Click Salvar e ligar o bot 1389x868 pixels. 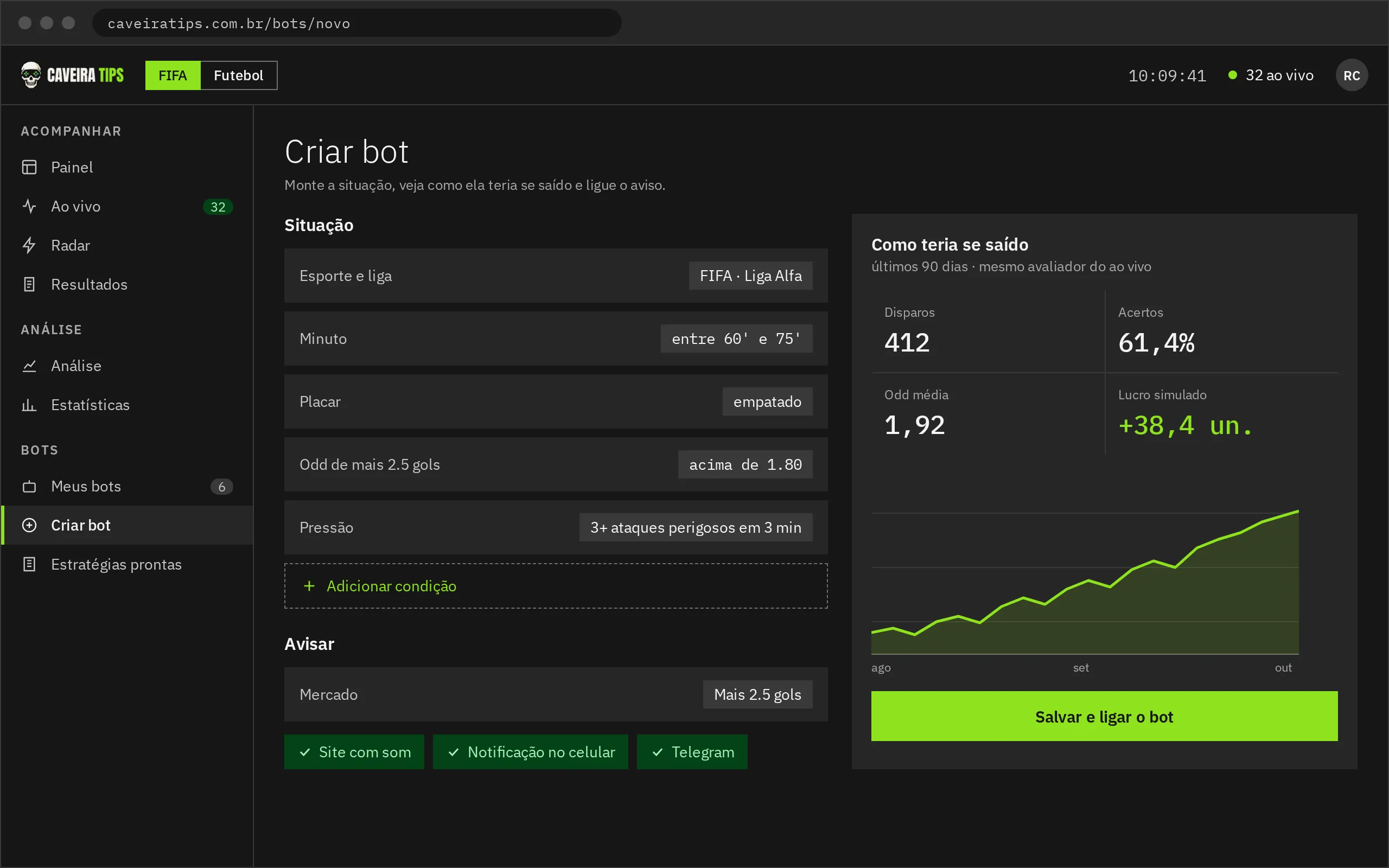[1104, 716]
